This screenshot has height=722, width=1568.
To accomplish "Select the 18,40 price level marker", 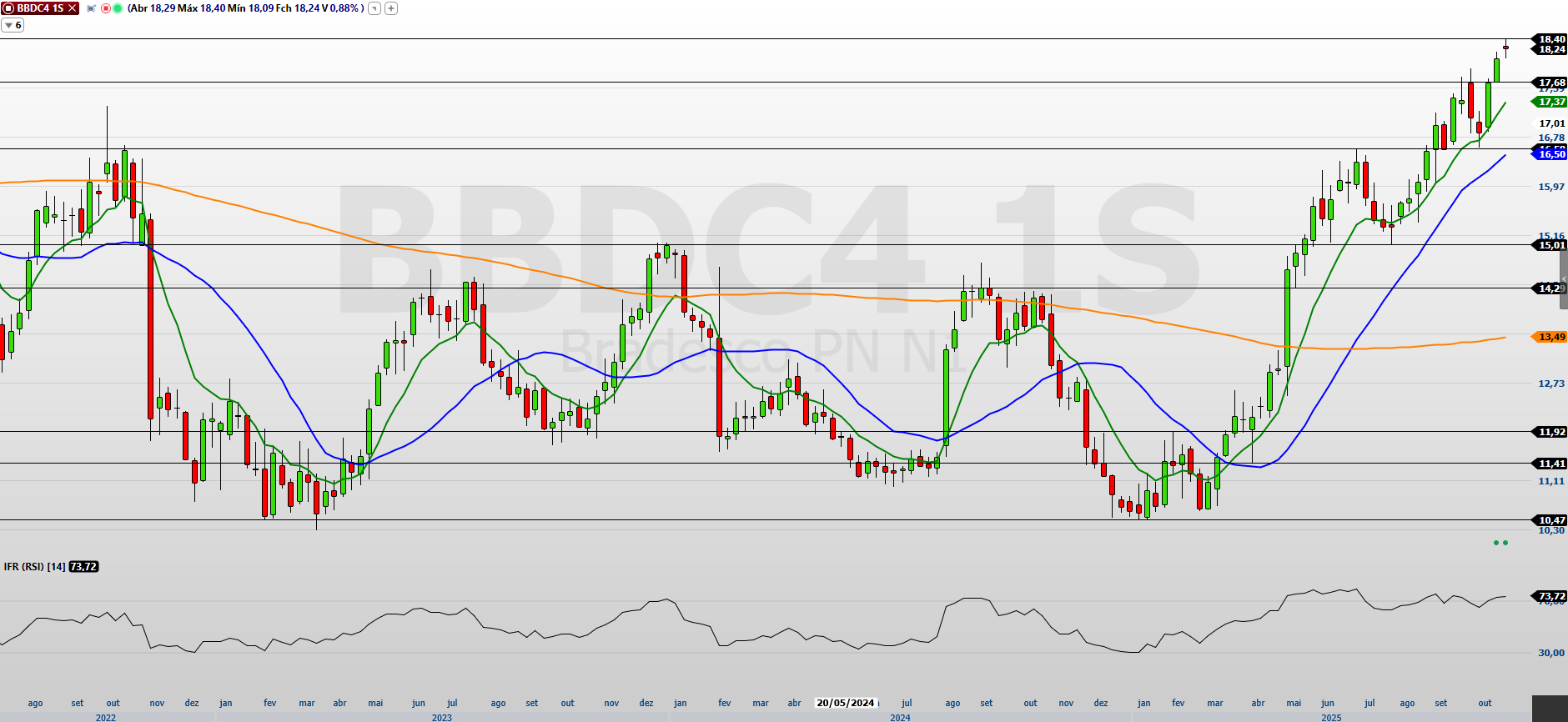I will tap(1550, 39).
